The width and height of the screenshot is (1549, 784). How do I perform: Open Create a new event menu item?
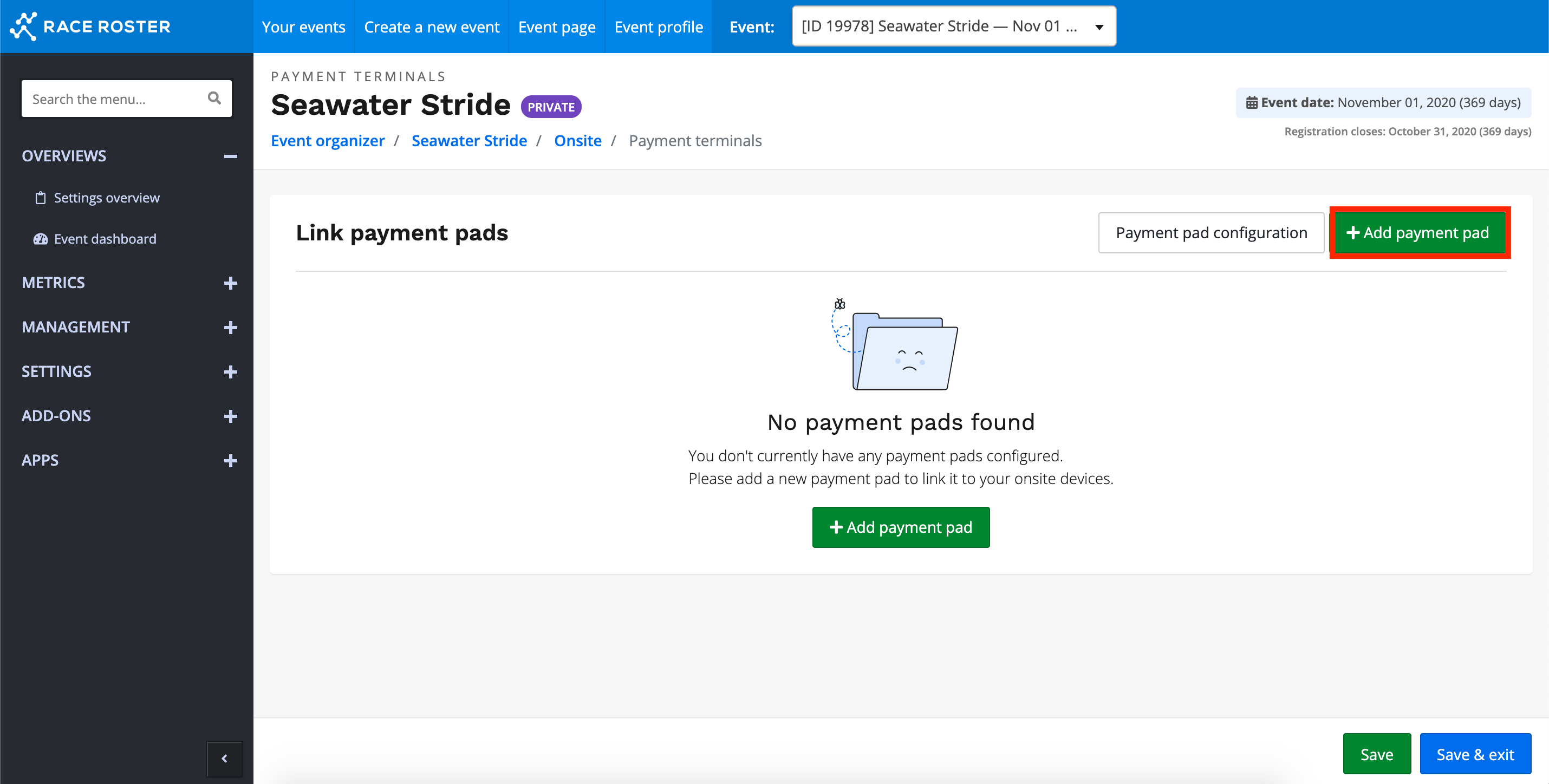click(431, 27)
